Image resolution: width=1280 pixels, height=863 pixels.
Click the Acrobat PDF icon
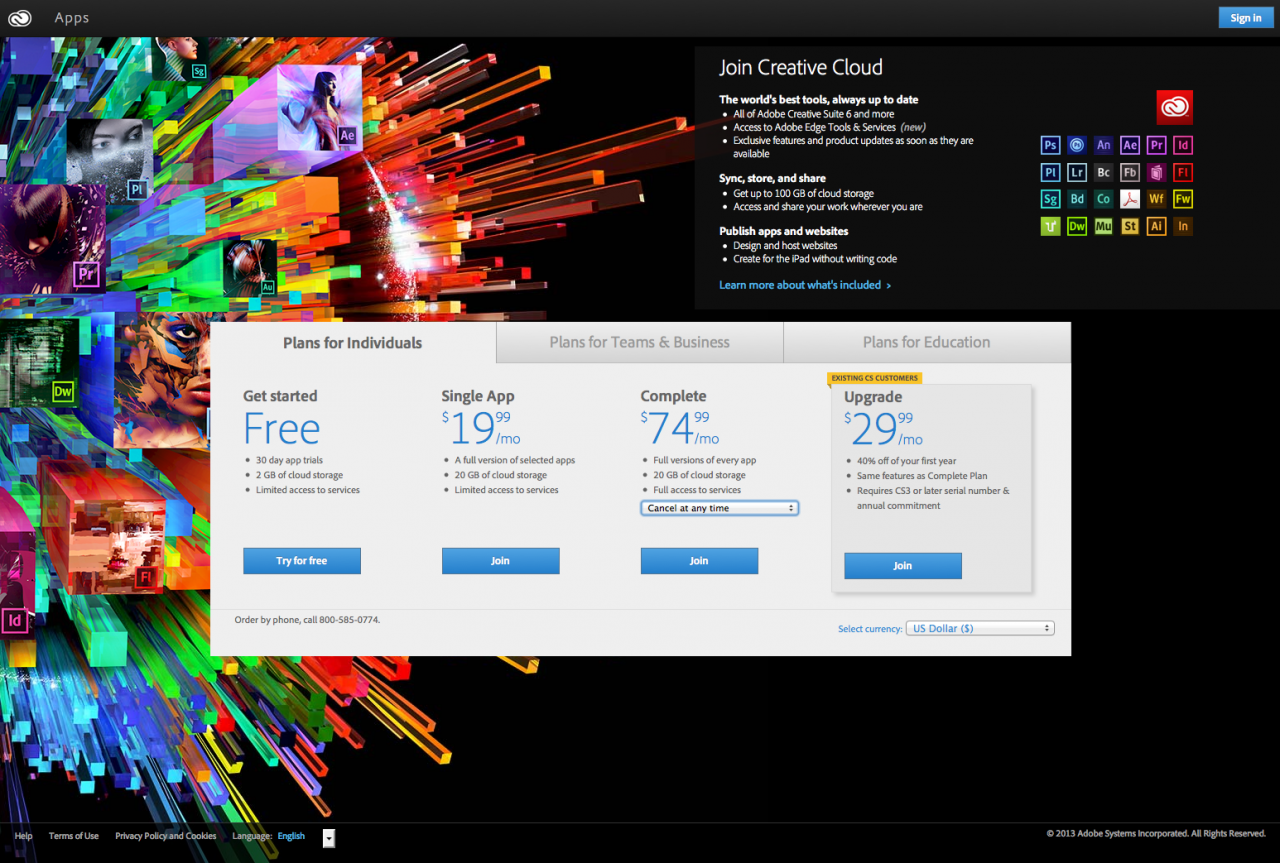(1130, 199)
